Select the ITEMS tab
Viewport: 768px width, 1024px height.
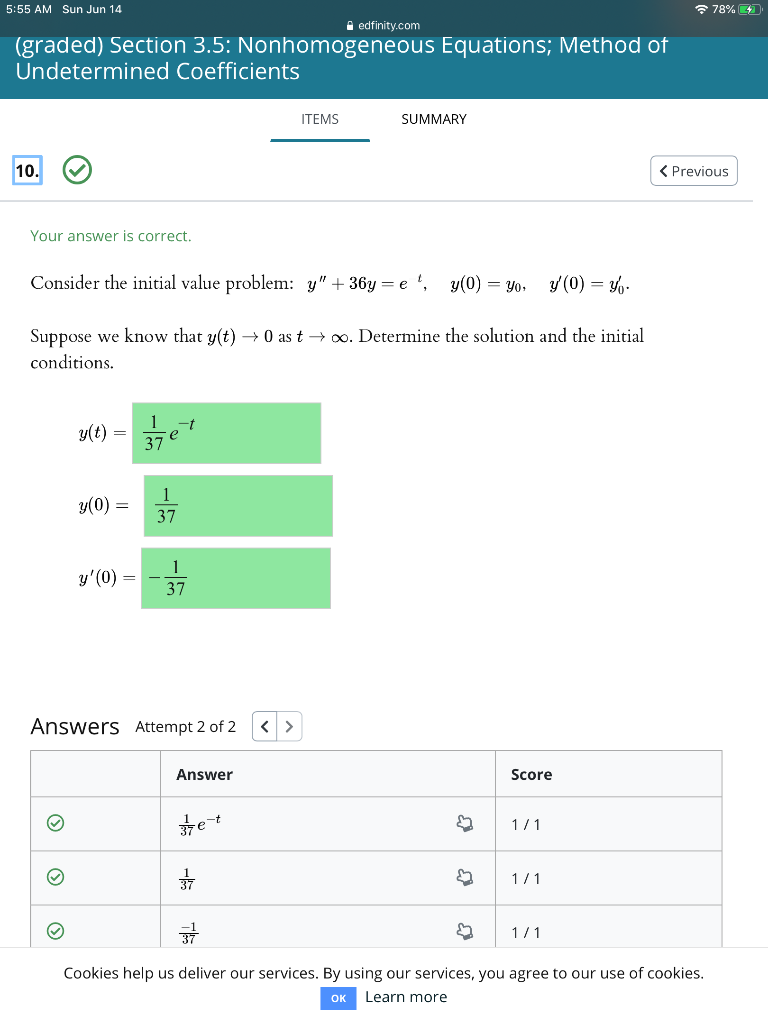pyautogui.click(x=320, y=119)
